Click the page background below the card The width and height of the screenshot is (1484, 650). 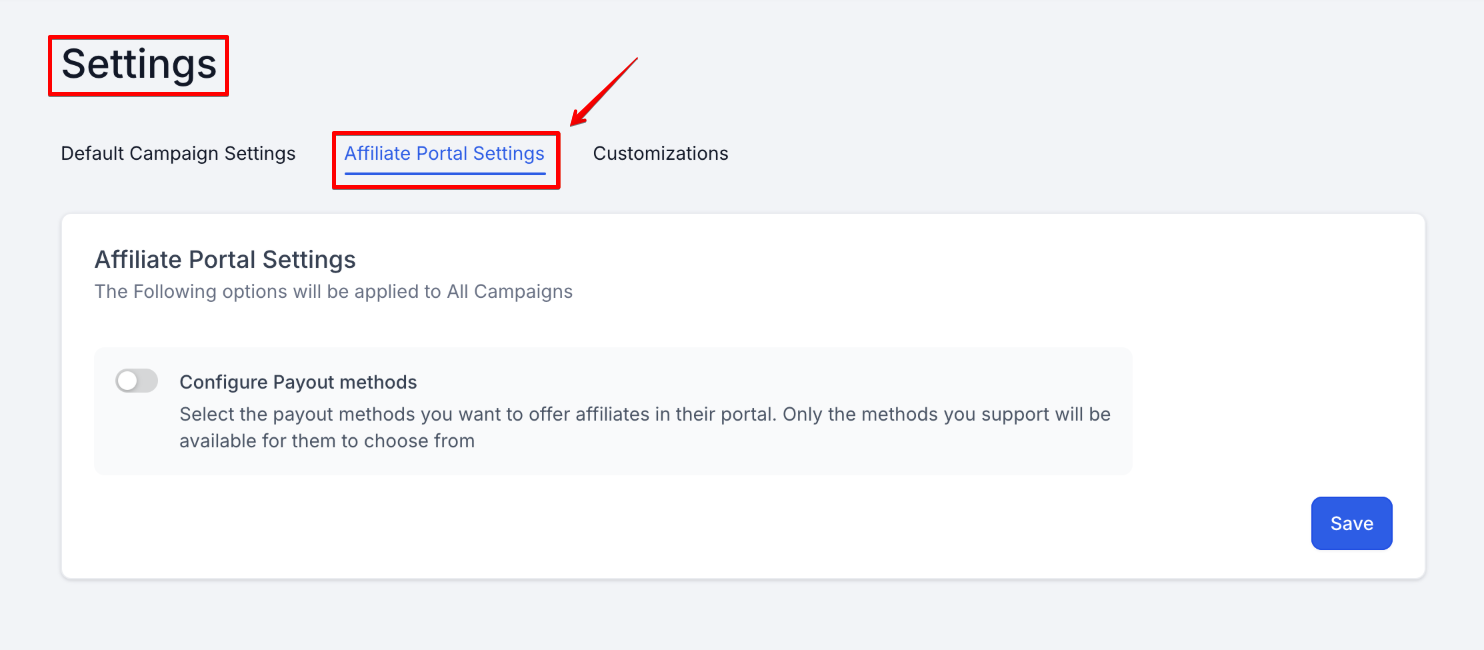coord(742,615)
